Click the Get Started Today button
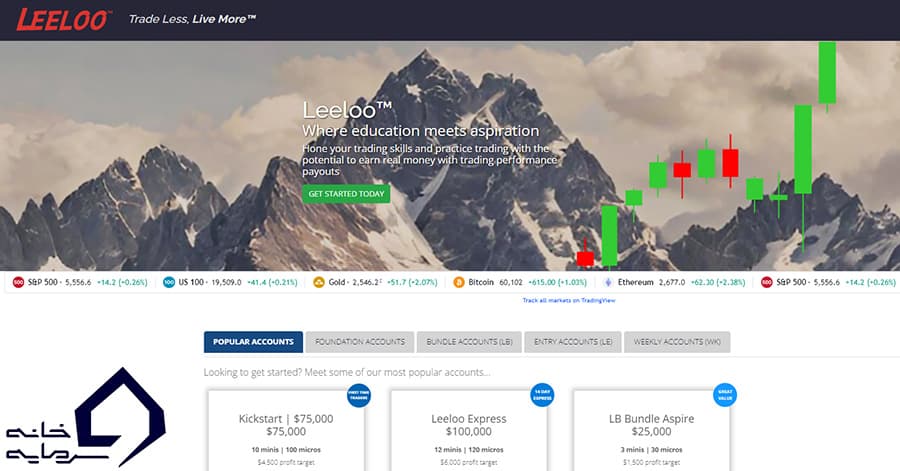Screen dimensions: 900x471 click(x=346, y=194)
